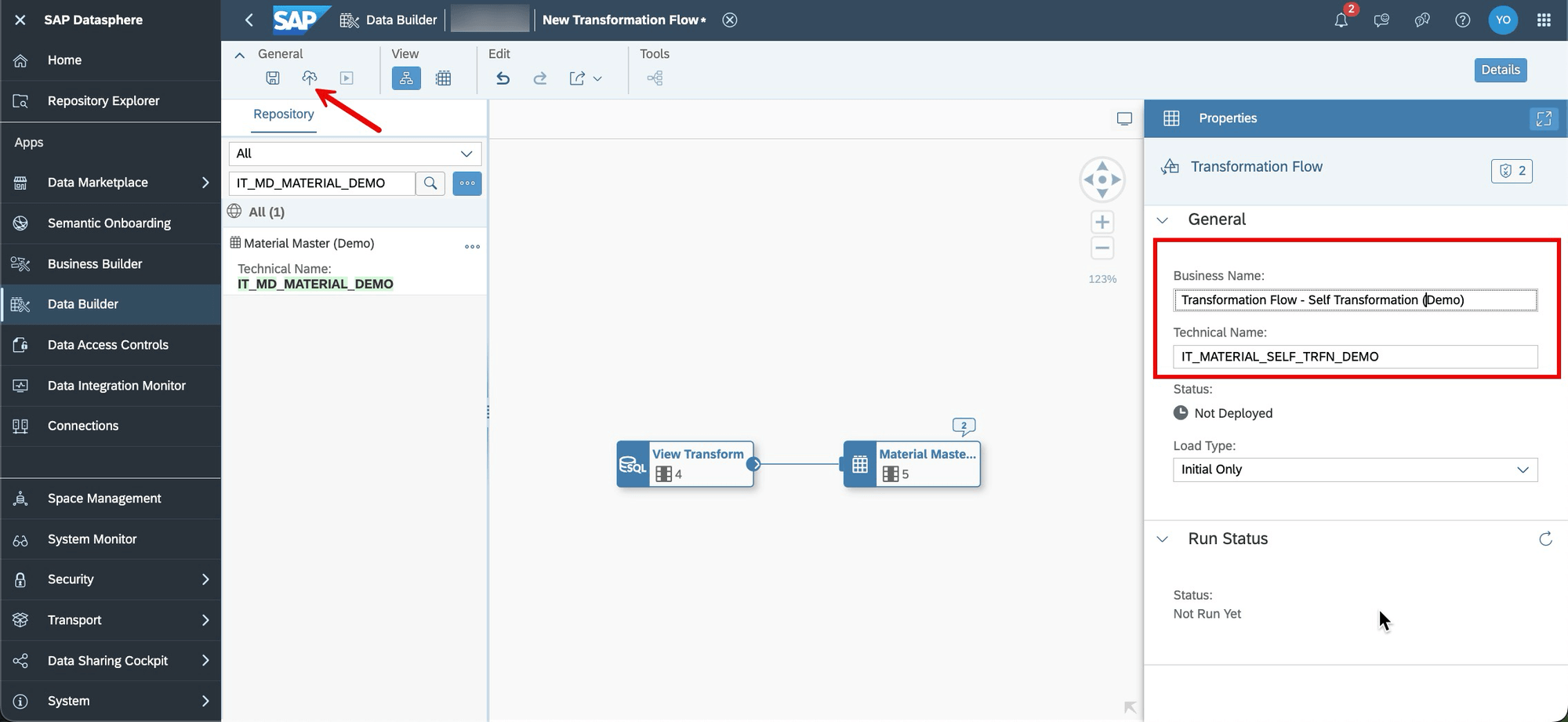The height and width of the screenshot is (722, 1568).
Task: Open the export dropdown in Edit
Action: 586,78
